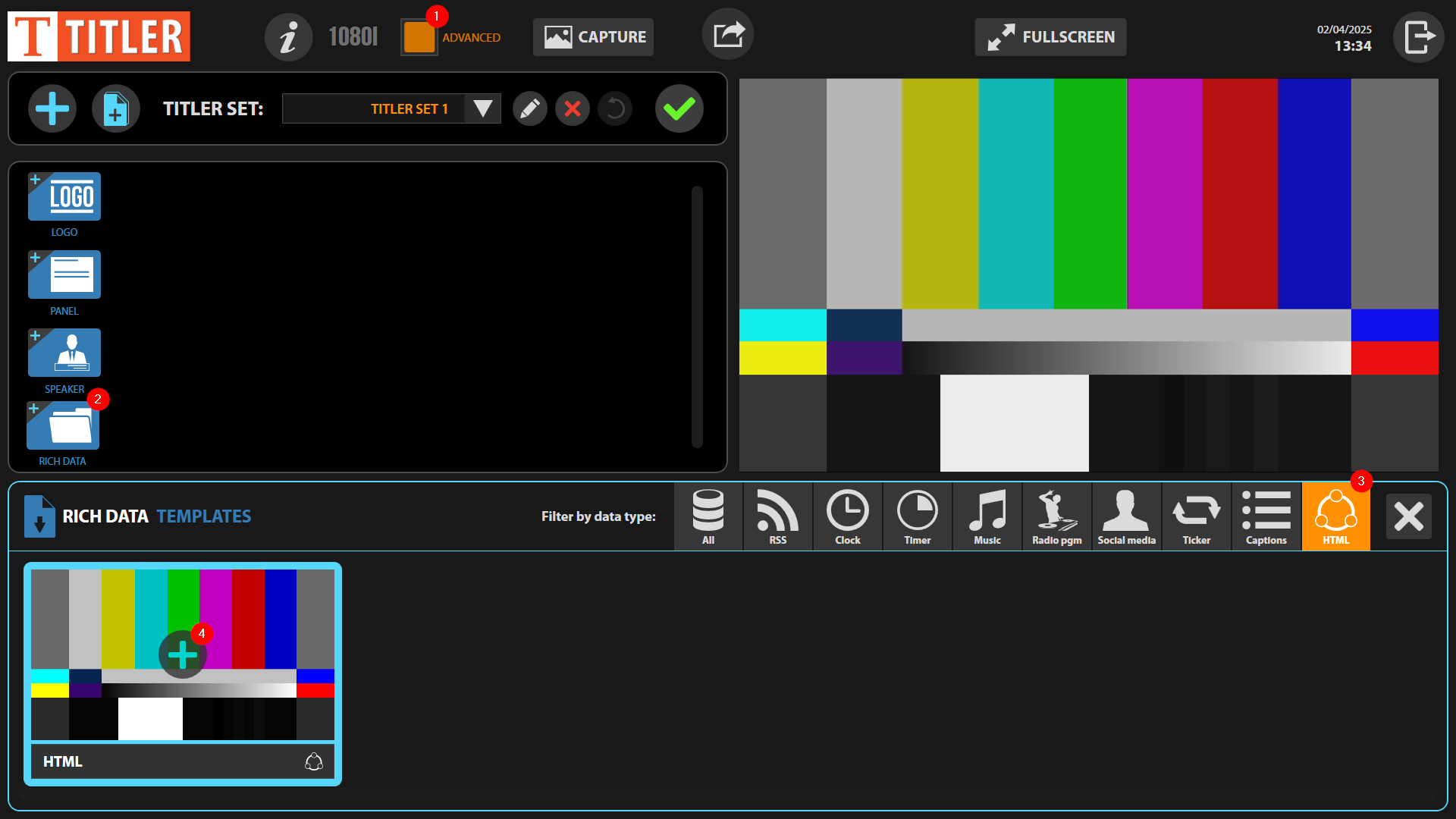The image size is (1456, 819).
Task: Add a PANEL element
Action: pyautogui.click(x=64, y=275)
